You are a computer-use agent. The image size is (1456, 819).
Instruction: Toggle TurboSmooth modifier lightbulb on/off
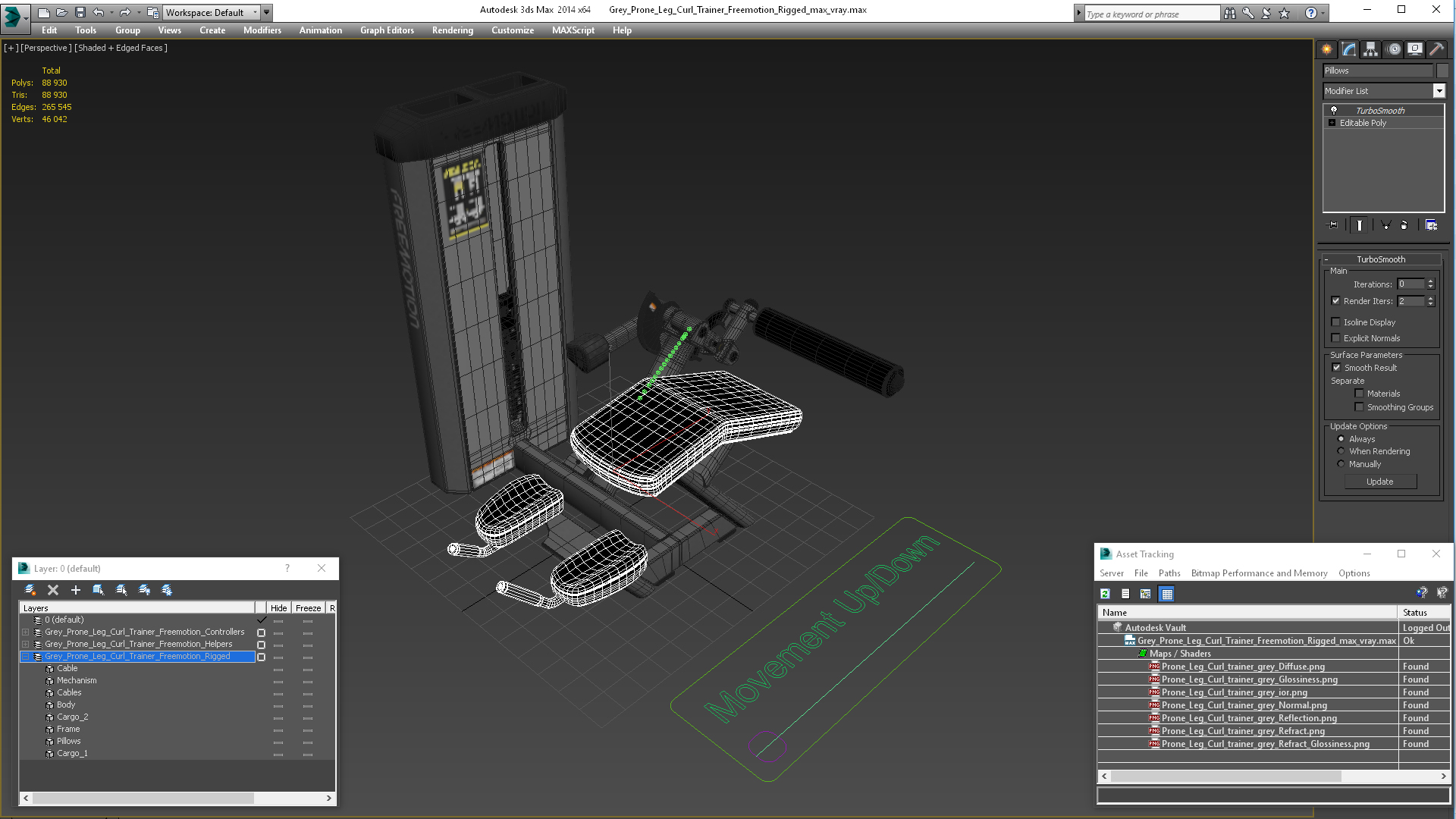pyautogui.click(x=1334, y=111)
